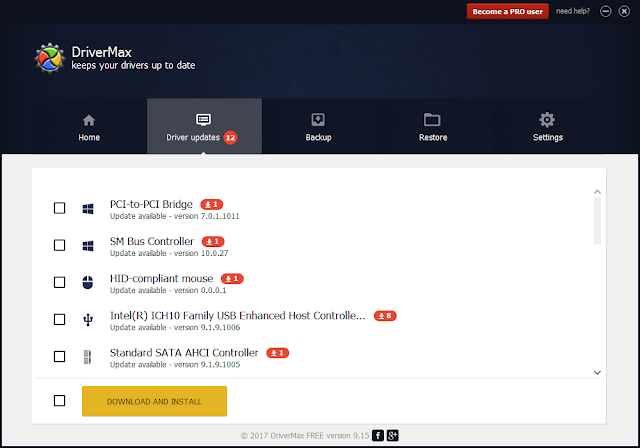Close DriverMax with the X icon
This screenshot has width=640, height=448.
(624, 11)
